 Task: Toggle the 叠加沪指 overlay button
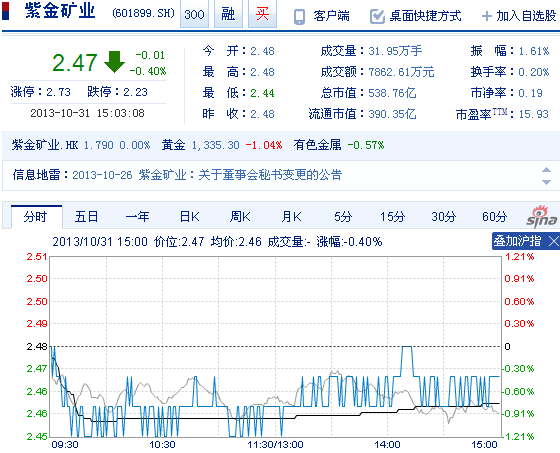coord(517,241)
